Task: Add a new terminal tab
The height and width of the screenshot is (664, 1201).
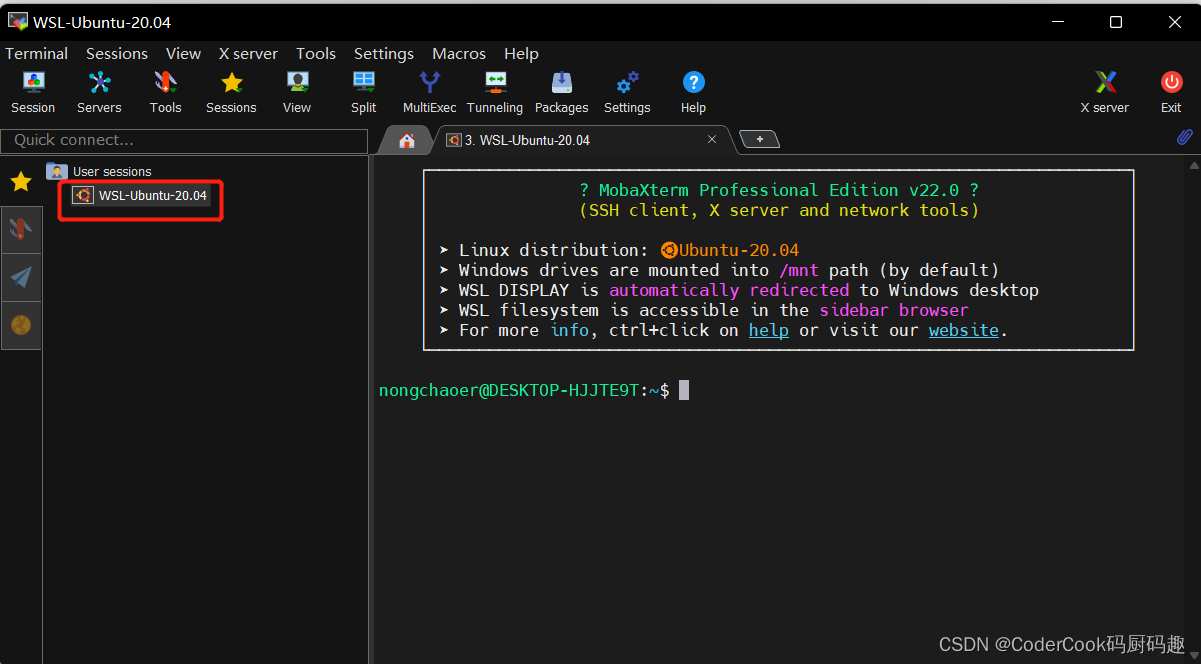Action: [760, 140]
